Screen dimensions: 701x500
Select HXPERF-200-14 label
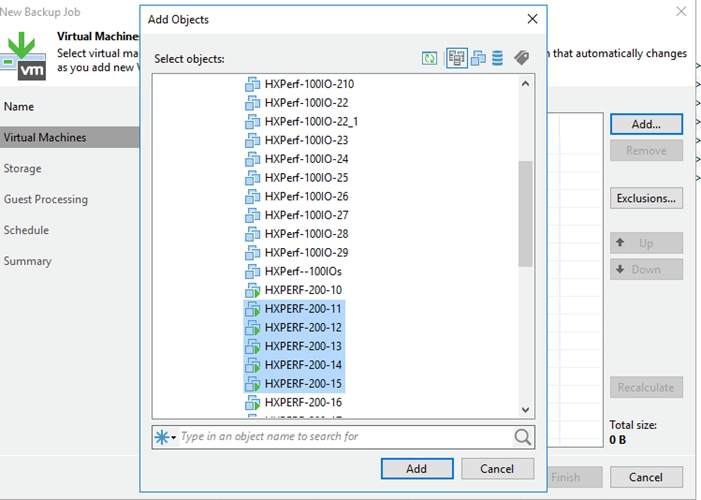coord(303,365)
